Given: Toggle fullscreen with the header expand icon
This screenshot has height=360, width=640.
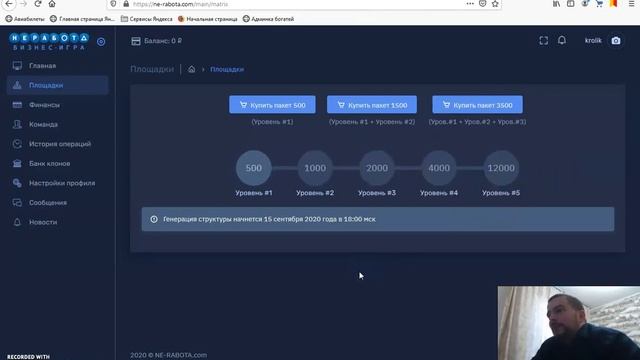Looking at the screenshot, I should tap(544, 40).
